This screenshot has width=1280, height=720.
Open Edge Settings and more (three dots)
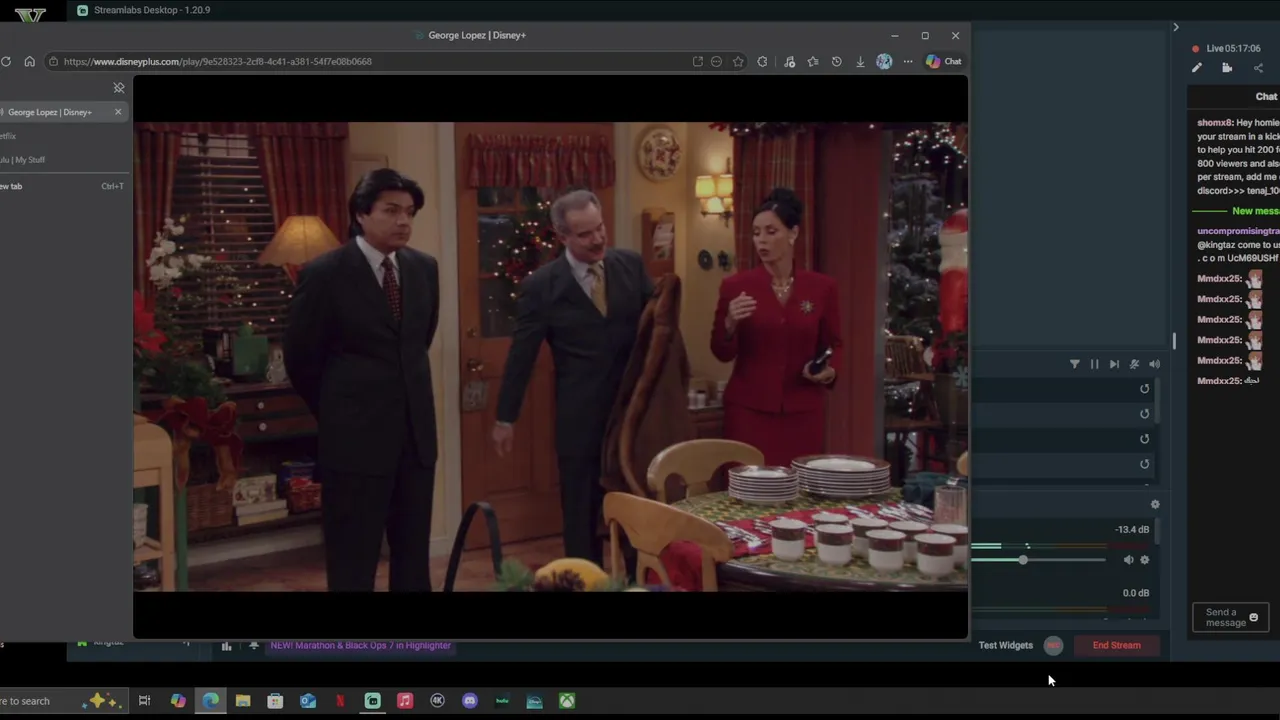point(908,61)
